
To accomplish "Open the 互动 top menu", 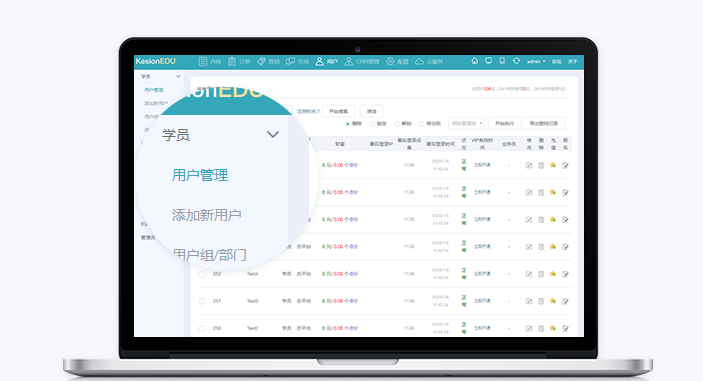I will [298, 61].
